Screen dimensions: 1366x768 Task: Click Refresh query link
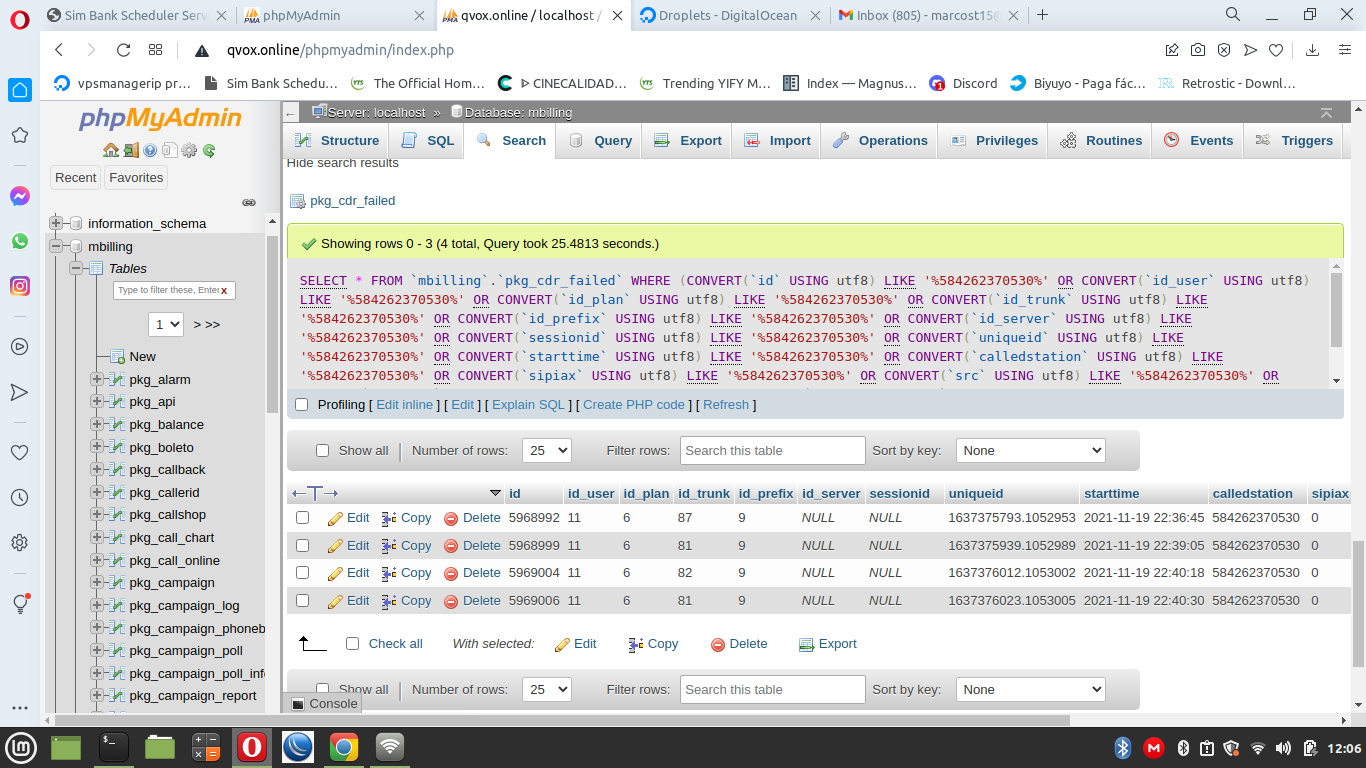point(726,405)
